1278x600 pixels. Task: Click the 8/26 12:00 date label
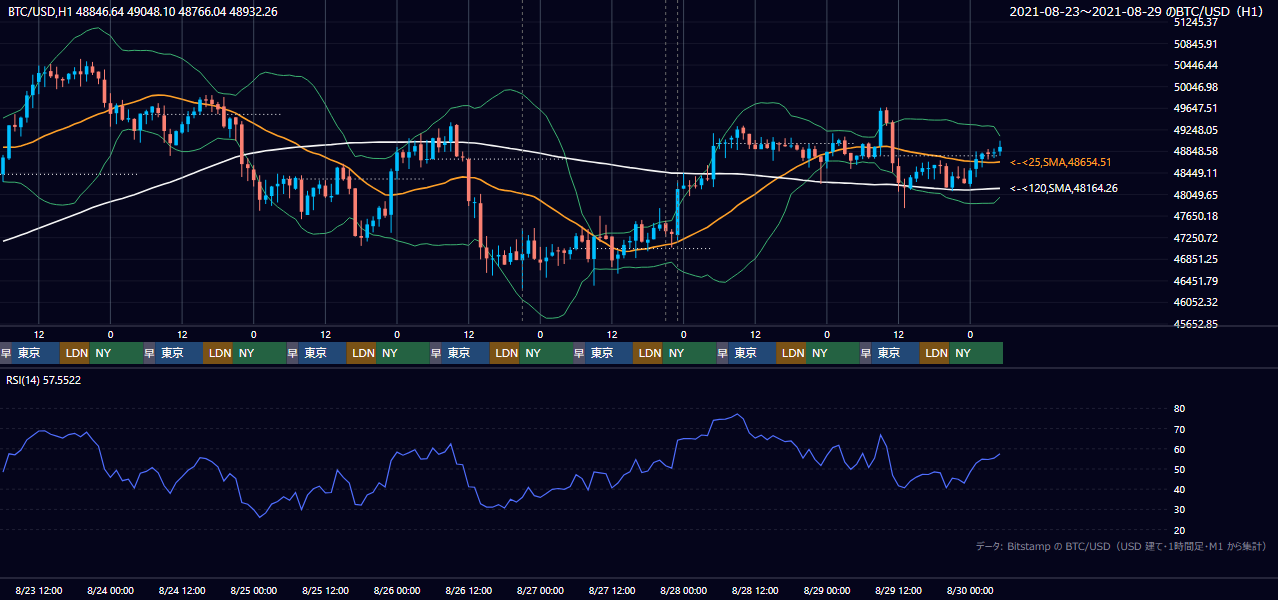pos(468,591)
